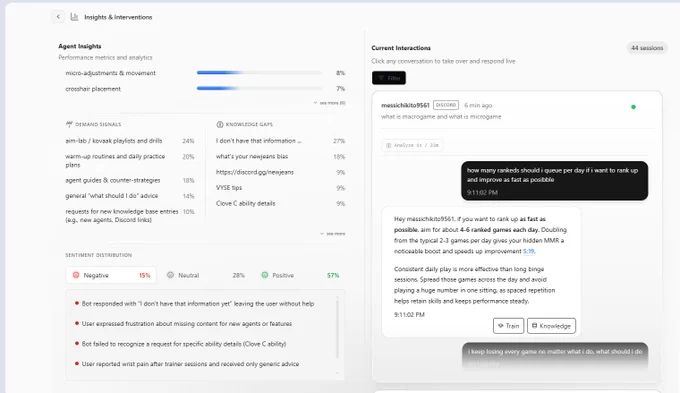The width and height of the screenshot is (680, 393).
Task: Click the Negative sentiment face icon
Action: (76, 275)
